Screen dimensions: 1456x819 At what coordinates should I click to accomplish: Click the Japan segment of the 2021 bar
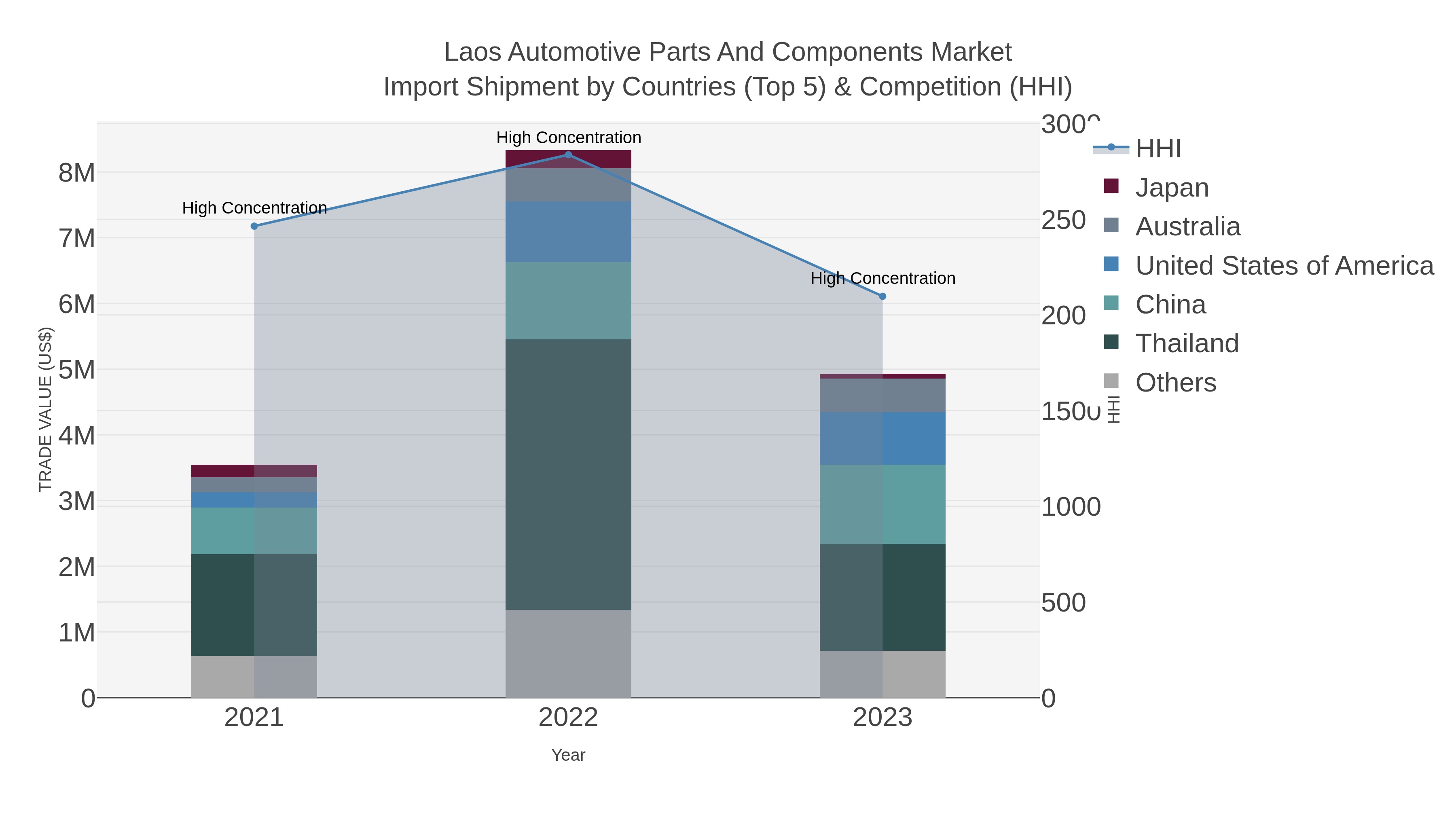tap(254, 471)
